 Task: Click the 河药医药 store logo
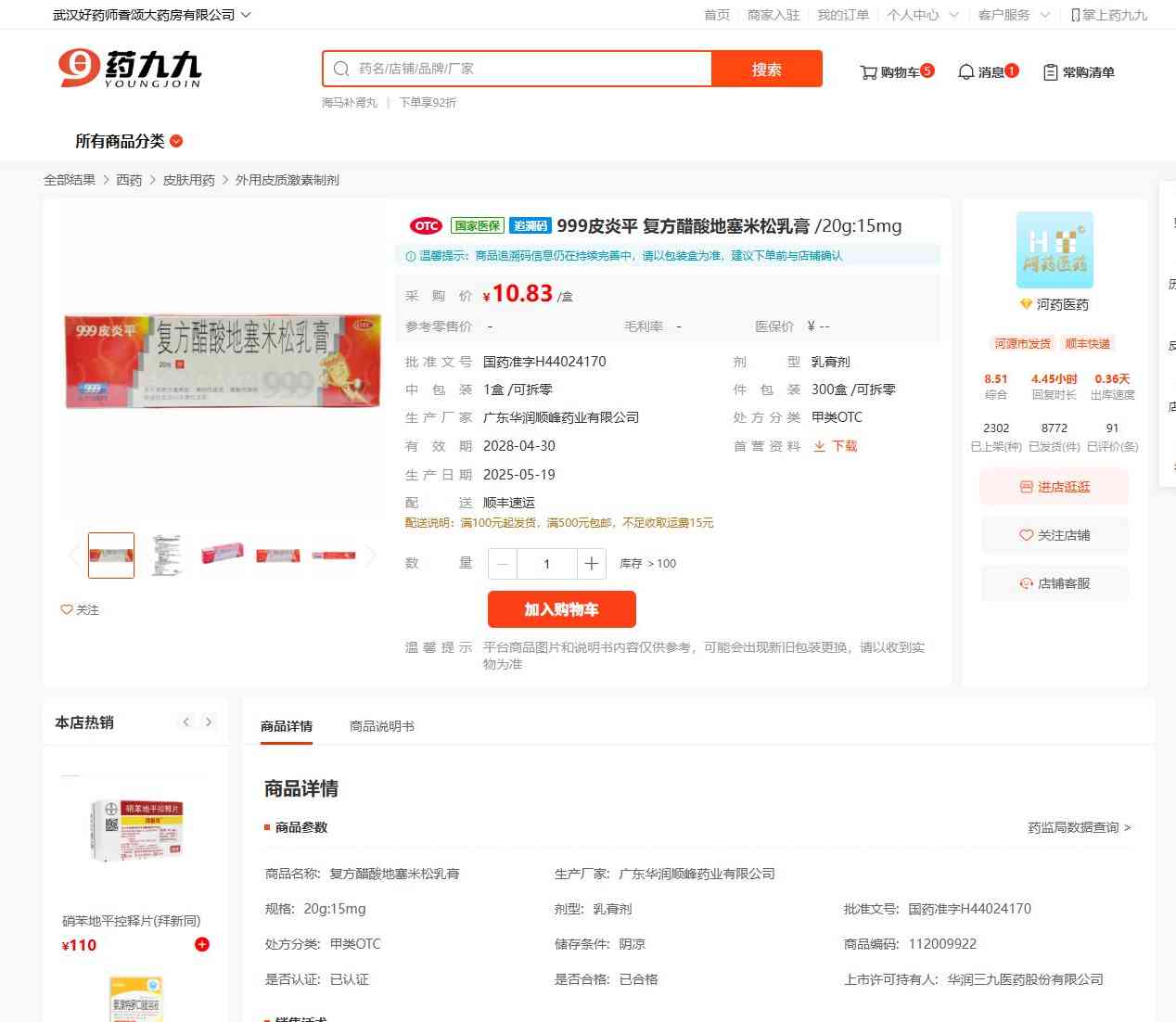[1055, 250]
